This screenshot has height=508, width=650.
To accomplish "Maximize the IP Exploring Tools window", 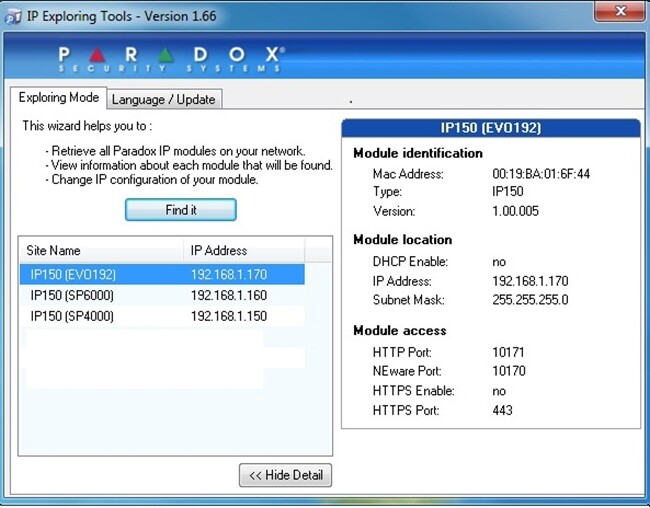I will pyautogui.click(x=573, y=12).
